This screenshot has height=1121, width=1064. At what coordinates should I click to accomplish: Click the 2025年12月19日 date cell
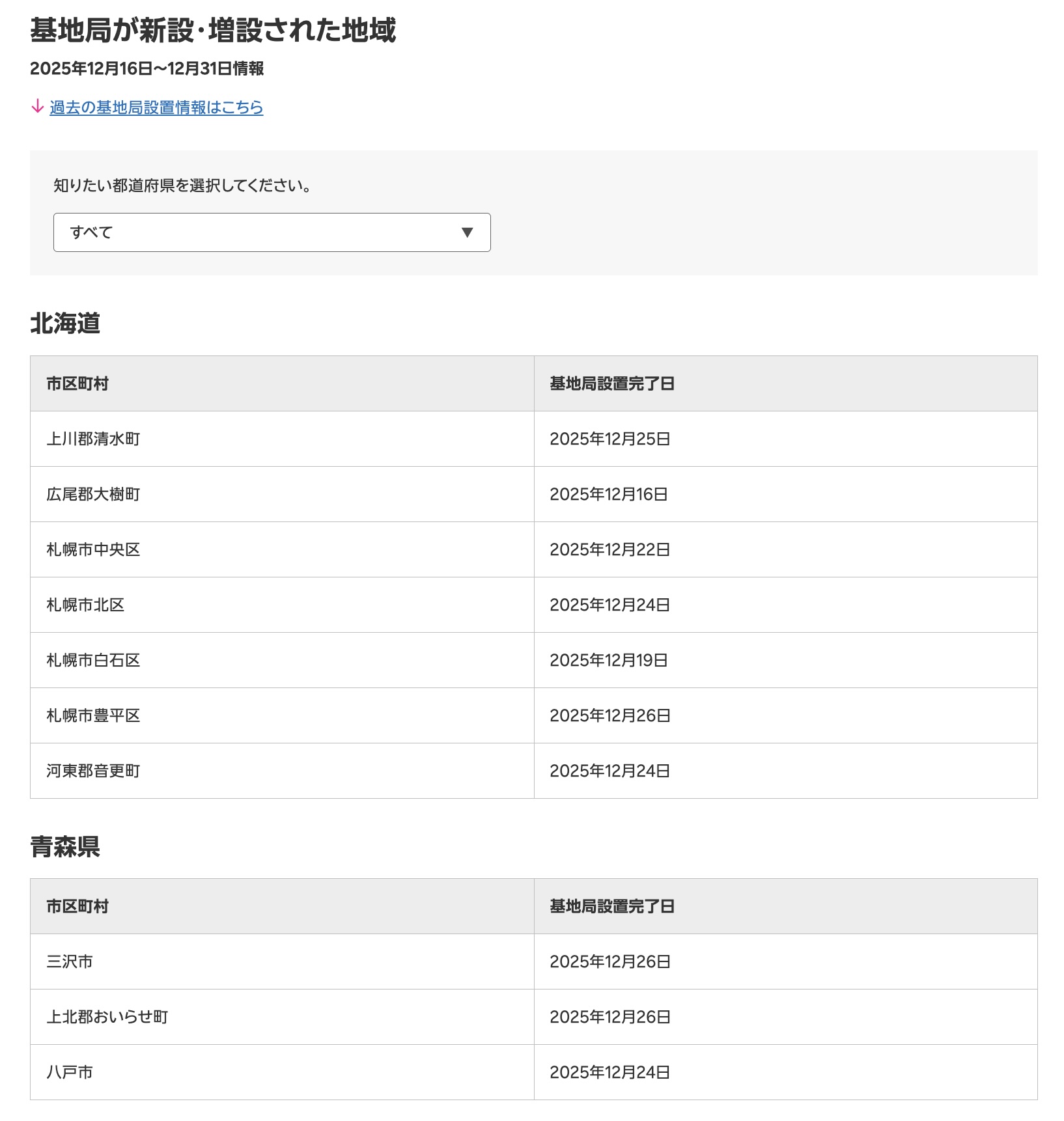[785, 660]
